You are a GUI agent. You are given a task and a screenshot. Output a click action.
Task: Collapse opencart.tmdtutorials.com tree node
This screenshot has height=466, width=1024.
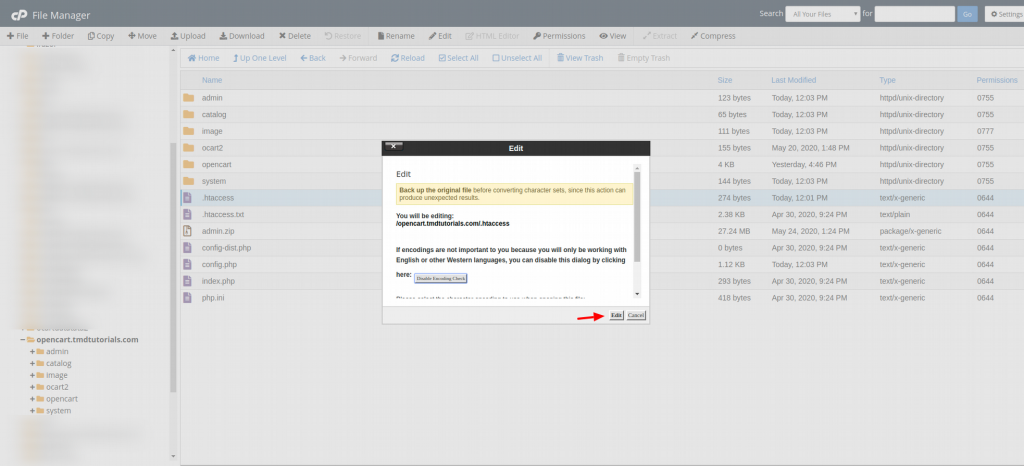tap(22, 340)
